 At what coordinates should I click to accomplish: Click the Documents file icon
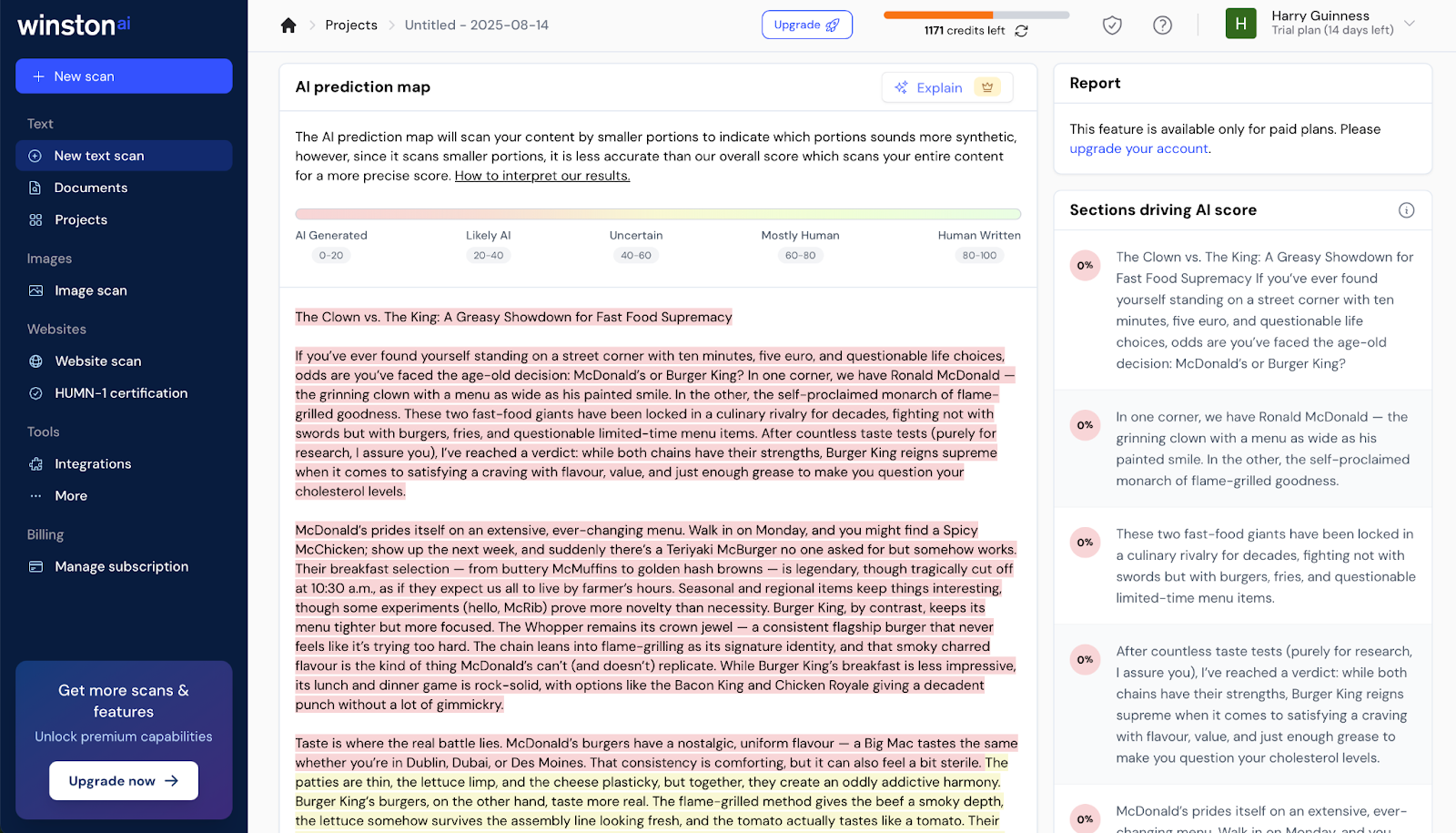[x=35, y=188]
